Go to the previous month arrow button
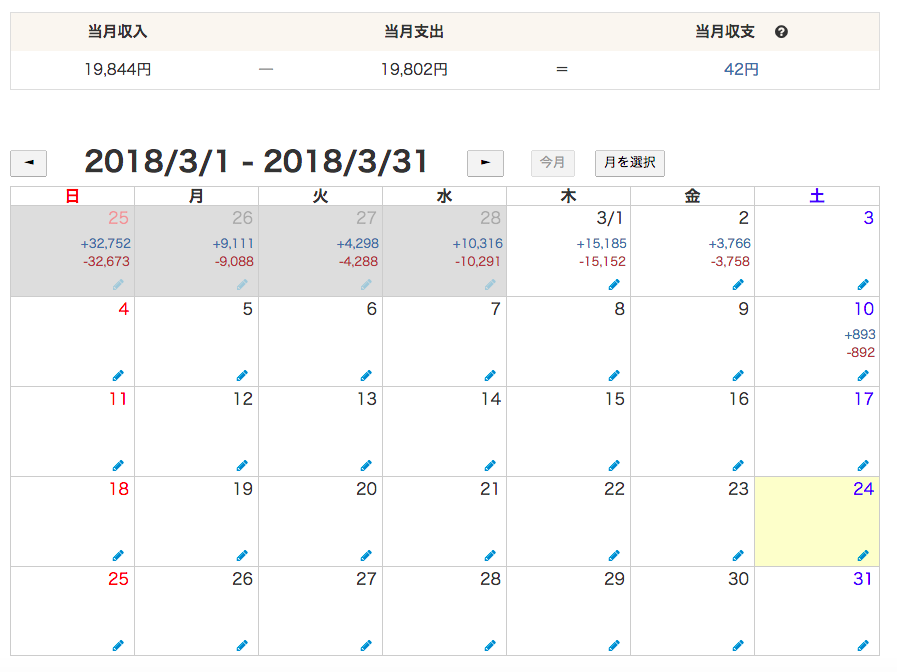Viewport: 897px width, 672px height. coord(29,163)
